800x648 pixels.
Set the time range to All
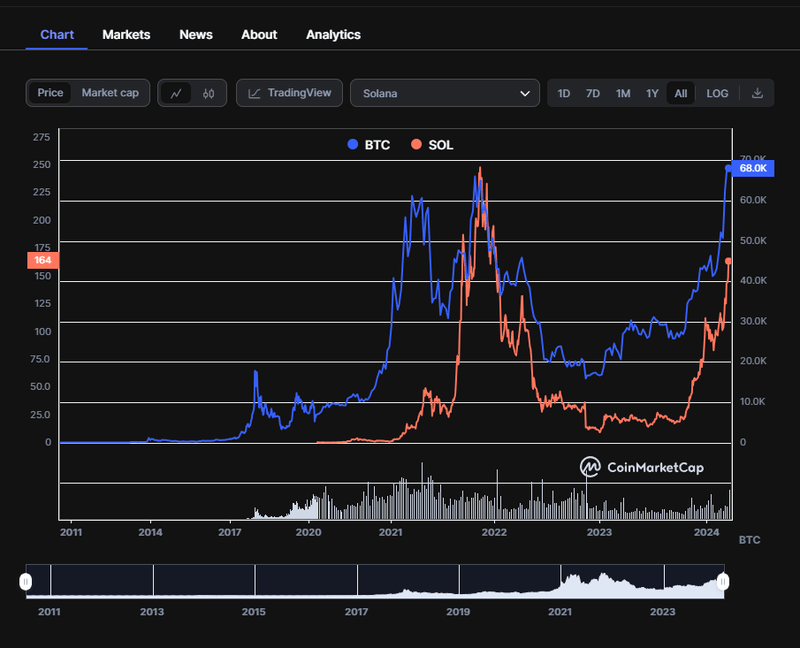681,93
